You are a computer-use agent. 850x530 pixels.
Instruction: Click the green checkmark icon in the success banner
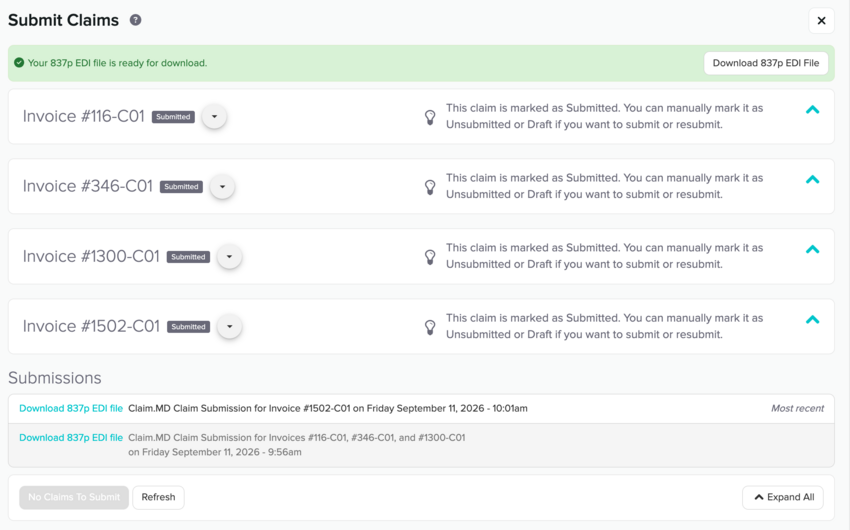(x=19, y=63)
